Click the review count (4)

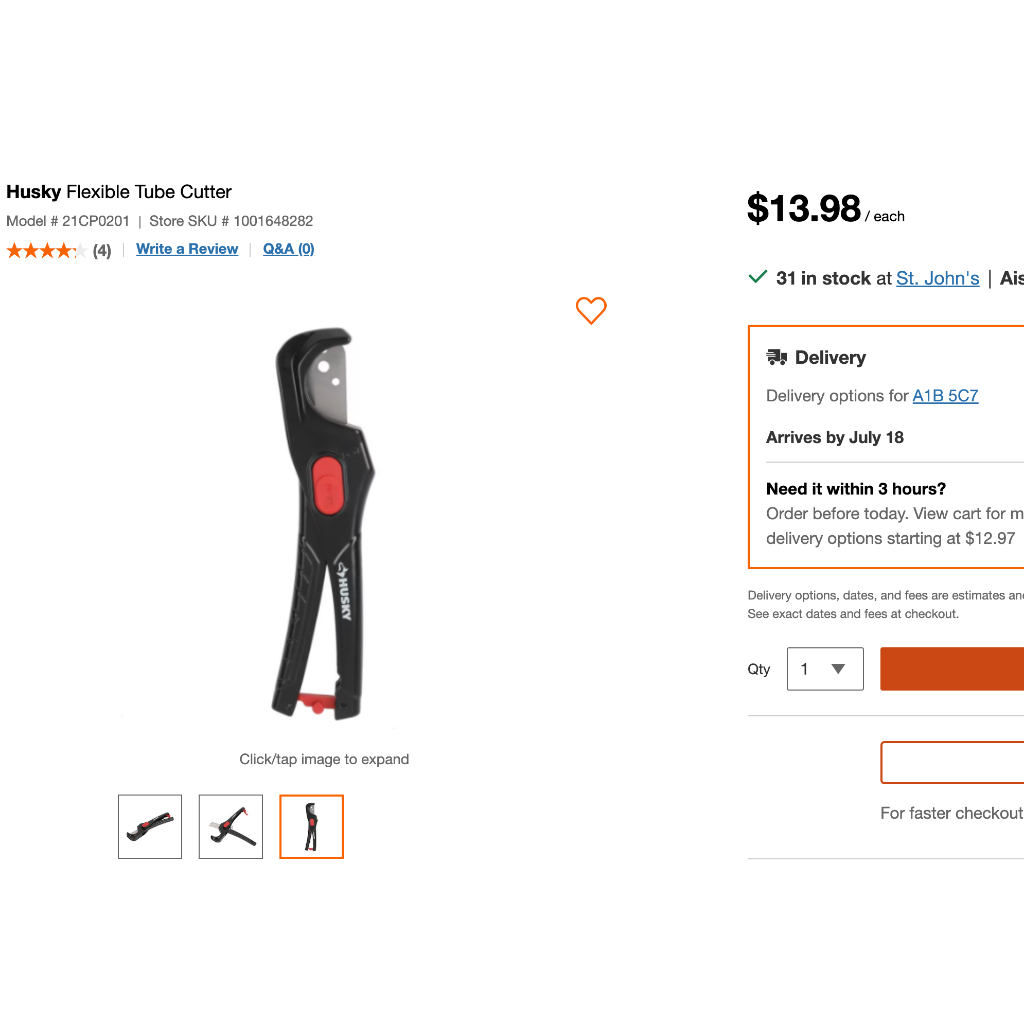coord(102,250)
